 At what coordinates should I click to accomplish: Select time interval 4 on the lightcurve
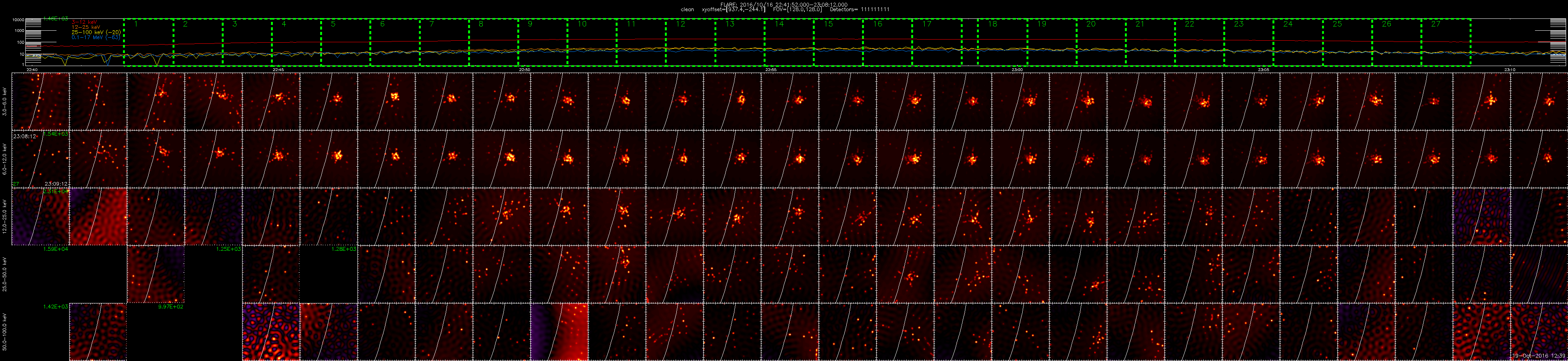(296, 42)
